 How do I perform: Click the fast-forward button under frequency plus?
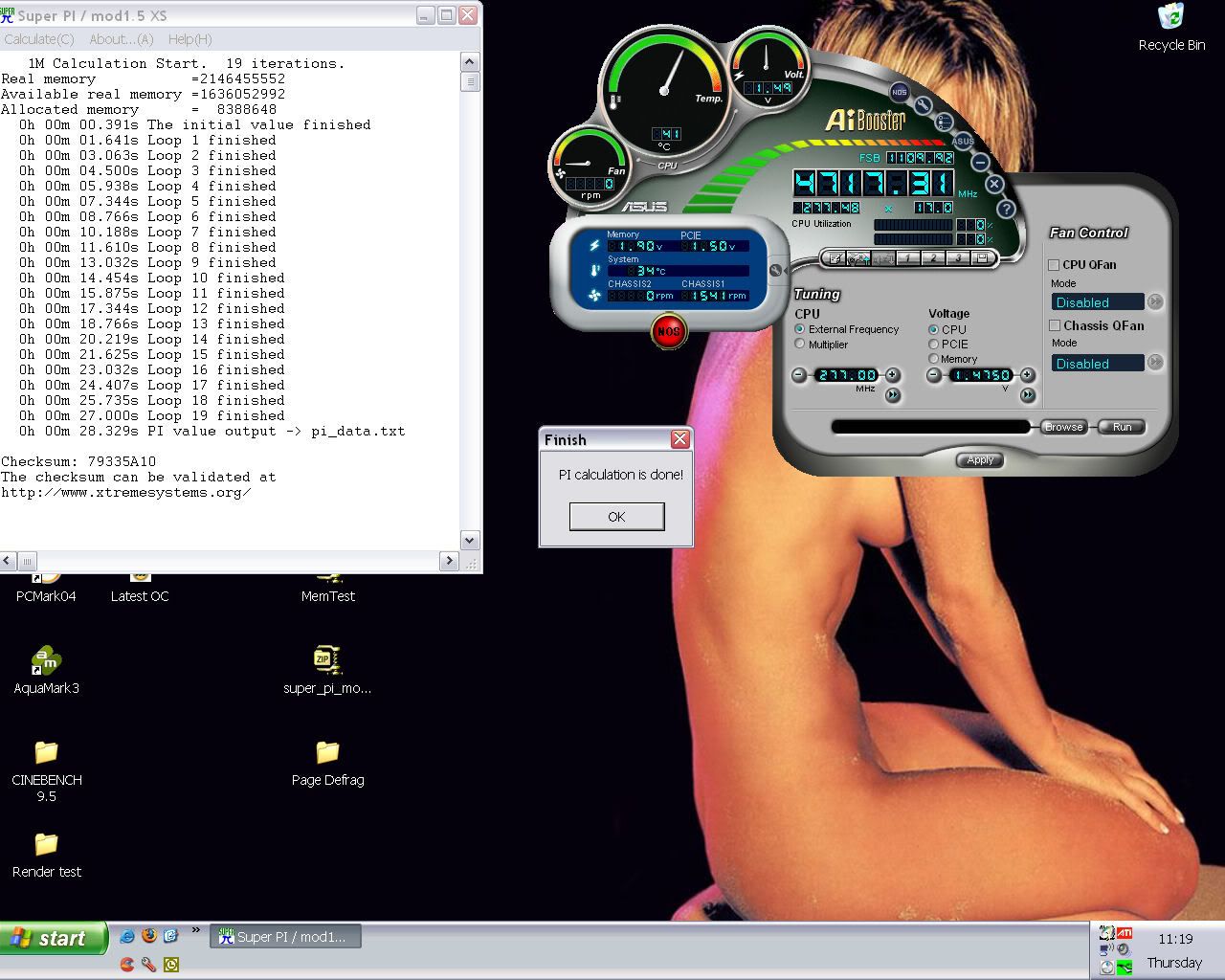pyautogui.click(x=893, y=395)
